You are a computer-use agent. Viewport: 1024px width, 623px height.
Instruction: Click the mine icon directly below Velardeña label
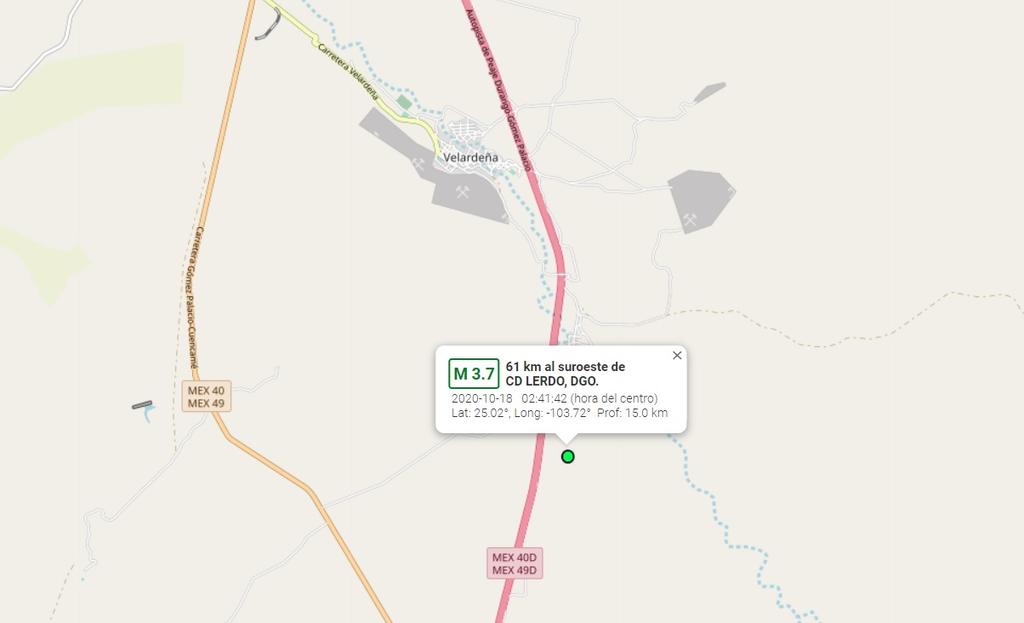click(462, 191)
